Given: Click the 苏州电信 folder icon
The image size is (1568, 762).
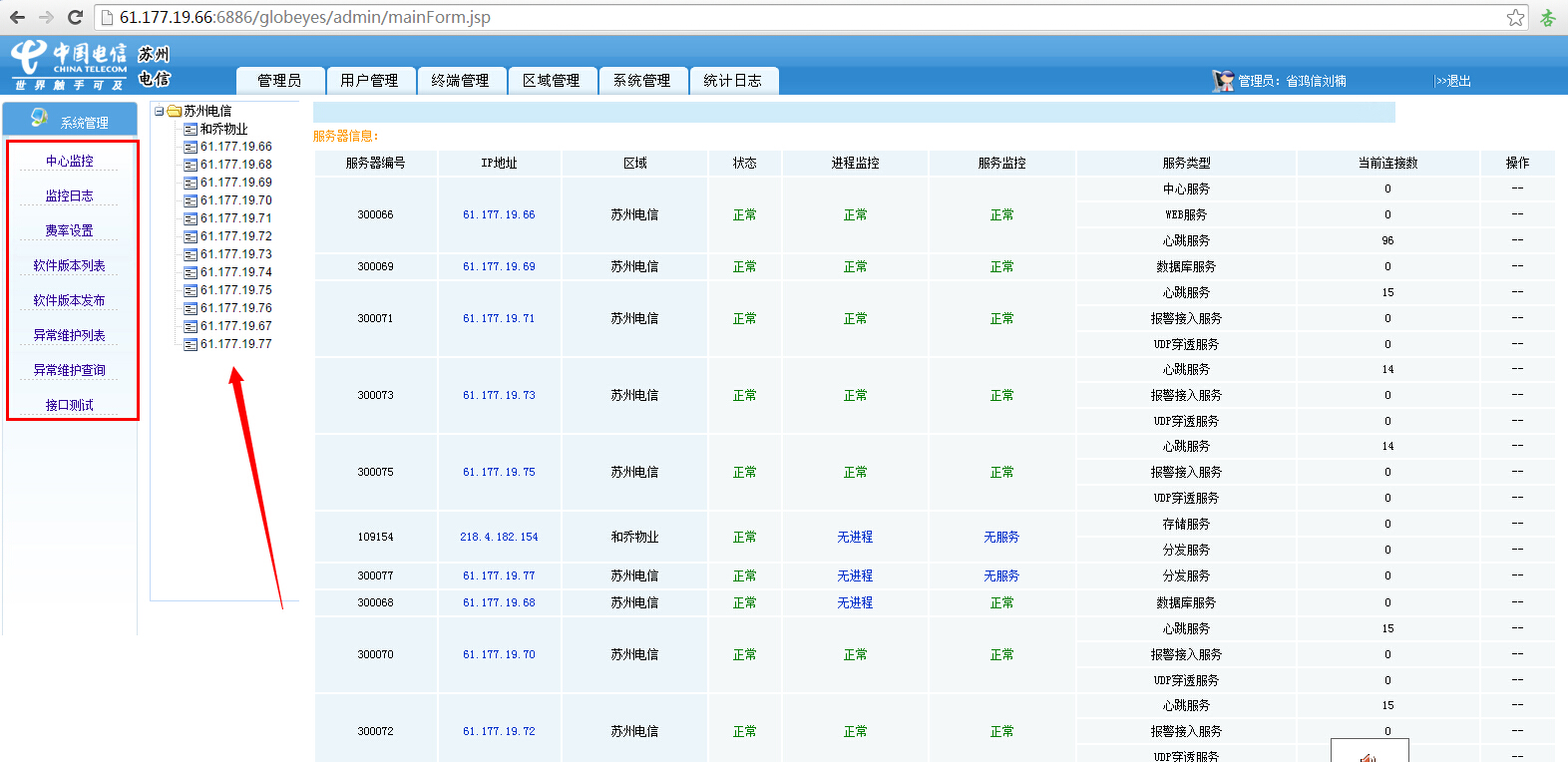Looking at the screenshot, I should [x=175, y=111].
